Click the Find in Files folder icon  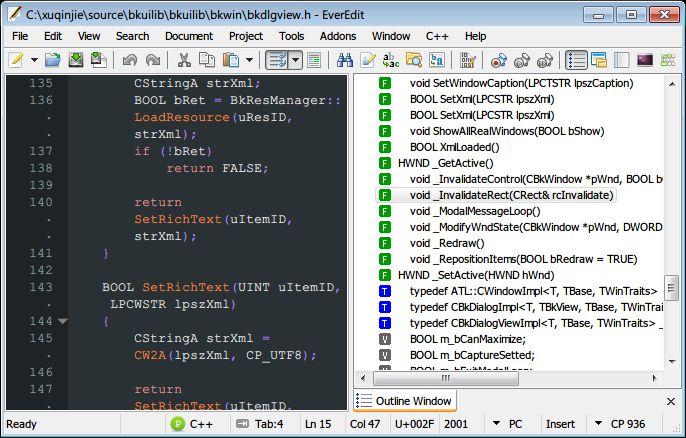[413, 60]
